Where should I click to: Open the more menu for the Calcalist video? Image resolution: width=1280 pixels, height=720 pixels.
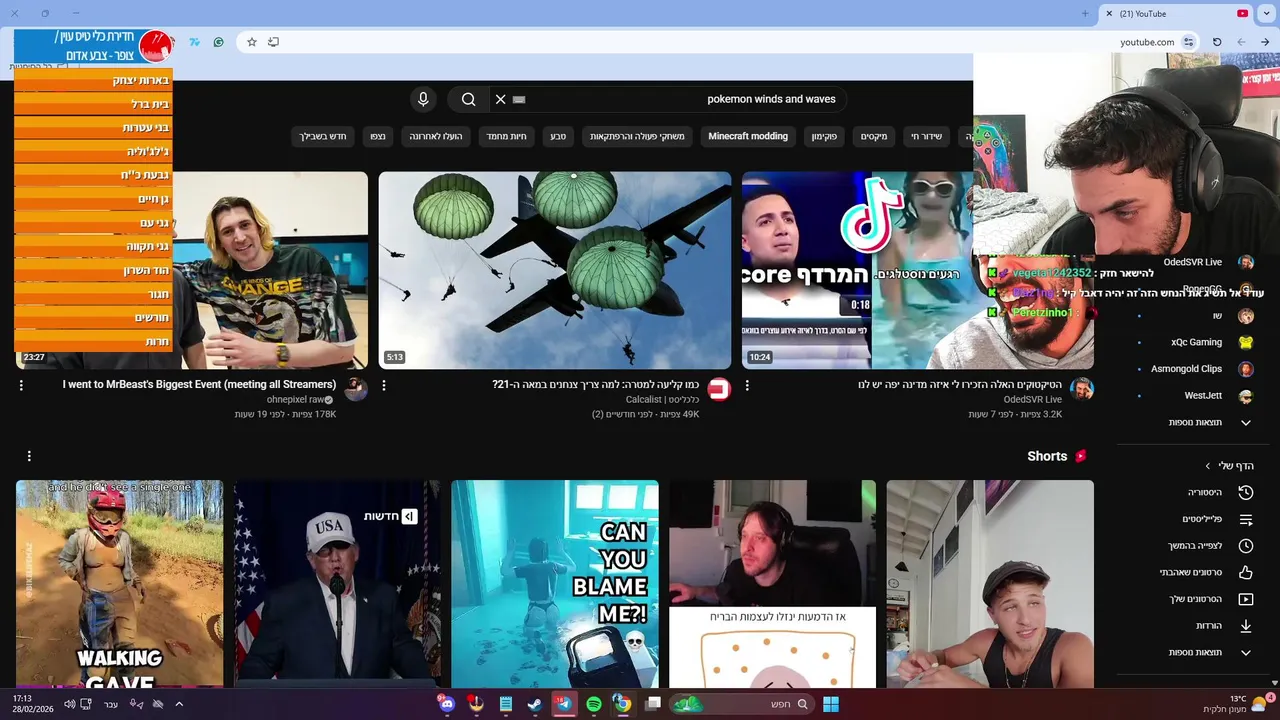click(384, 385)
